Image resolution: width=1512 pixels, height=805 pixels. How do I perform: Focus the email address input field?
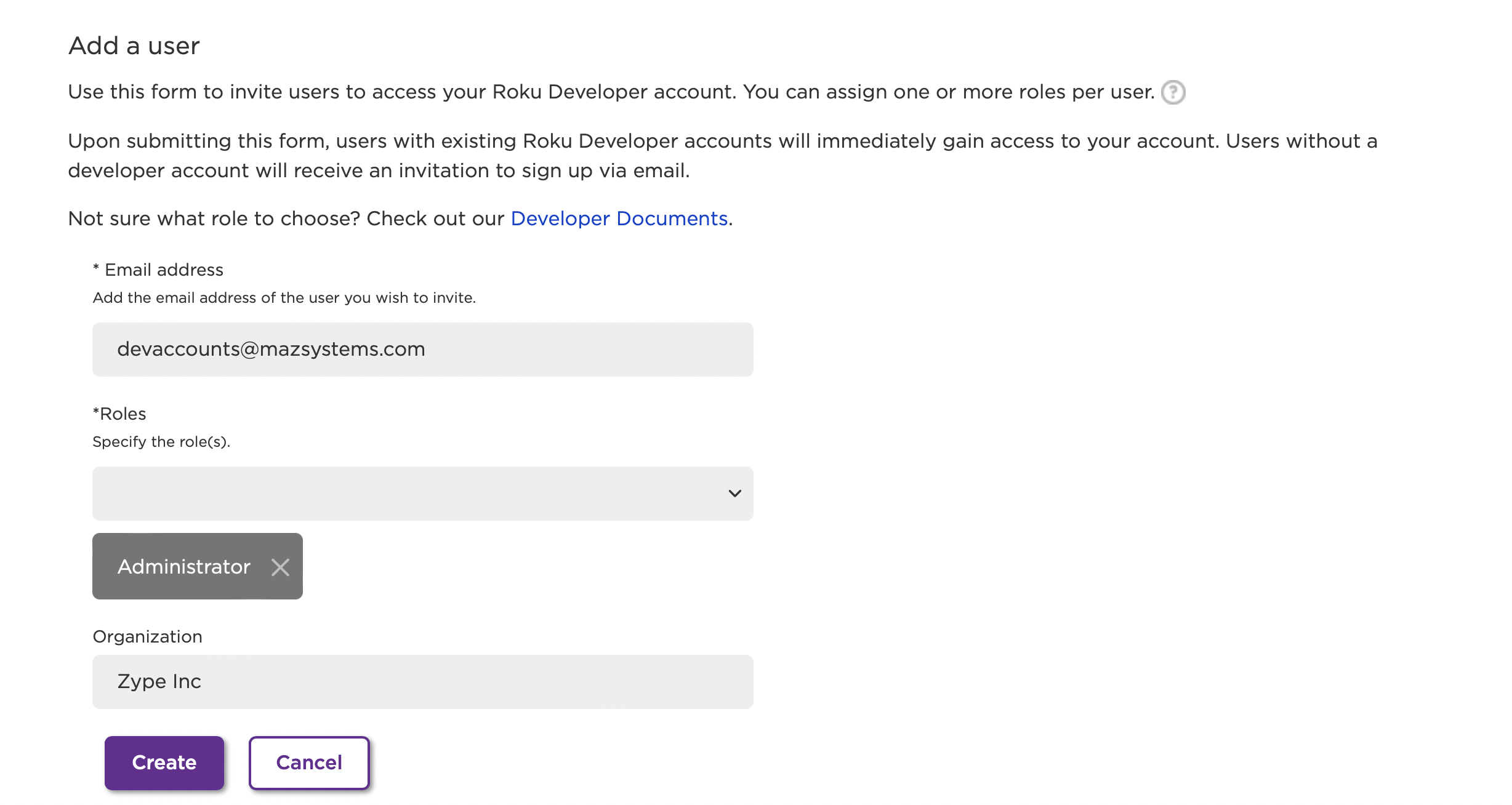[423, 350]
